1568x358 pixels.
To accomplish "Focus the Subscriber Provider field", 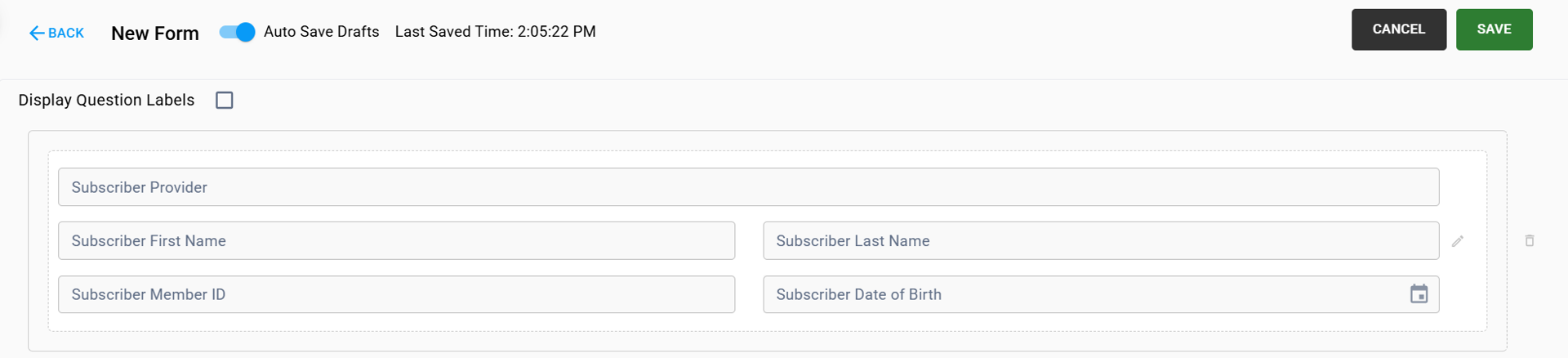I will pyautogui.click(x=747, y=187).
